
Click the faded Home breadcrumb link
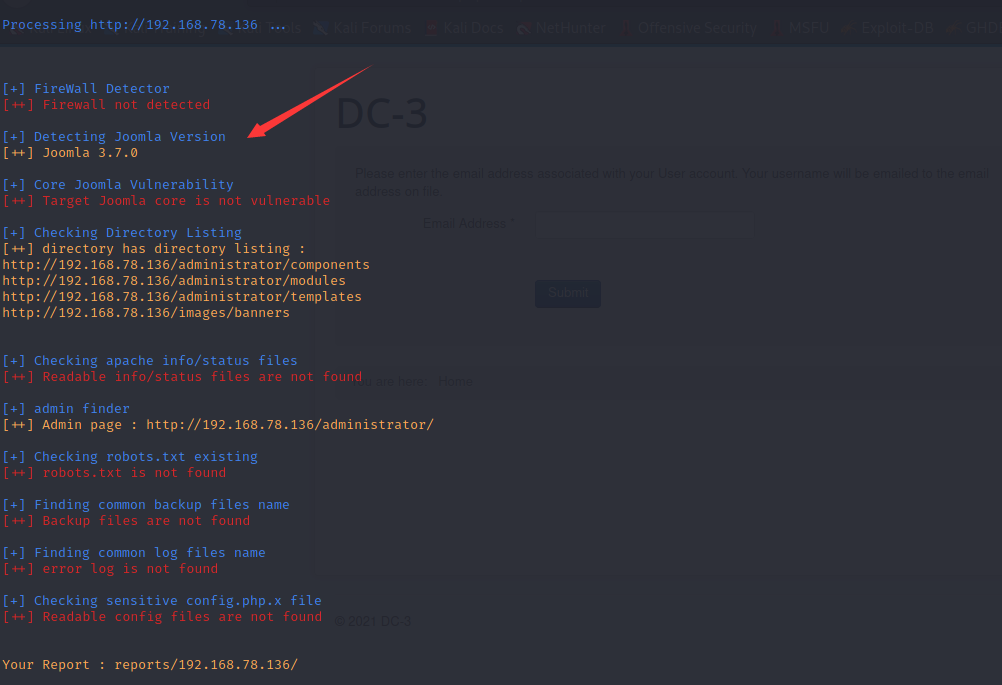455,381
